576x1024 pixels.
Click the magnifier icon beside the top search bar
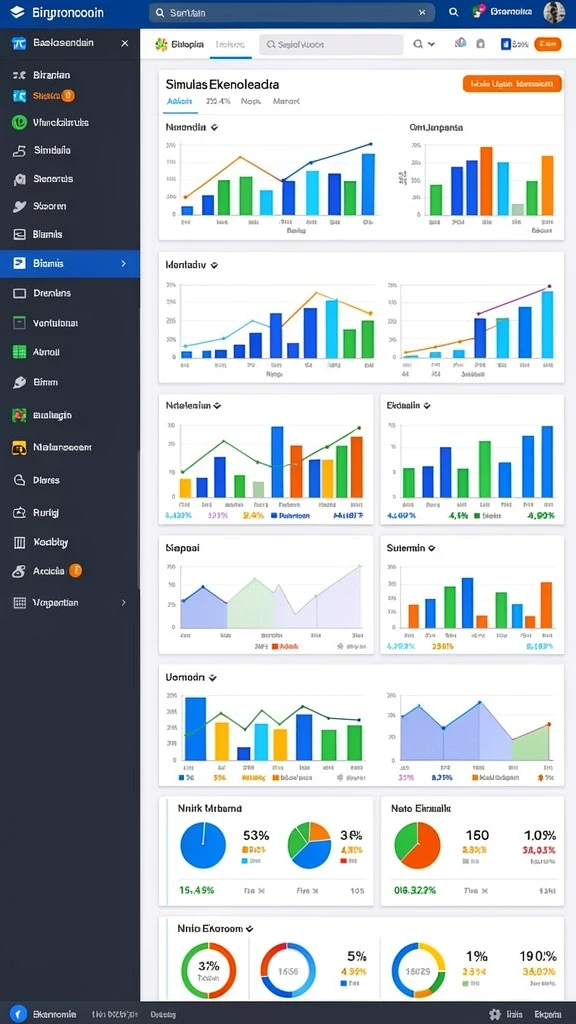coord(454,12)
